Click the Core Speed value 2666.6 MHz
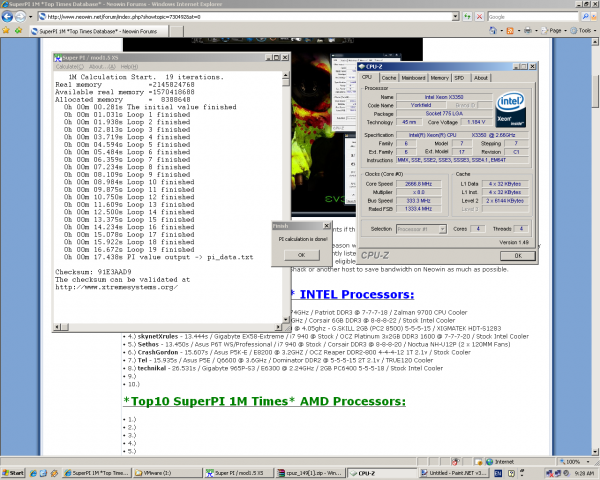 pyautogui.click(x=418, y=184)
